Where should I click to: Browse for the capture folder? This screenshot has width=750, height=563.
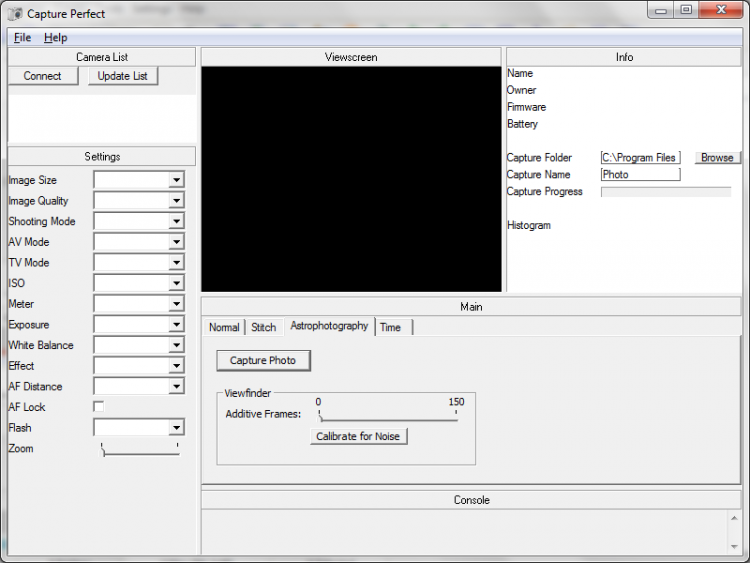click(716, 157)
